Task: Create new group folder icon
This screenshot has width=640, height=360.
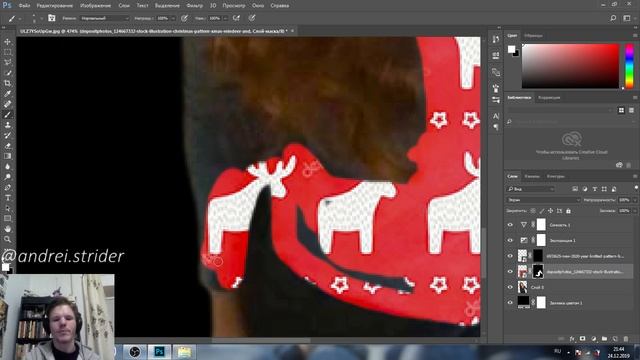Action: pyautogui.click(x=604, y=339)
